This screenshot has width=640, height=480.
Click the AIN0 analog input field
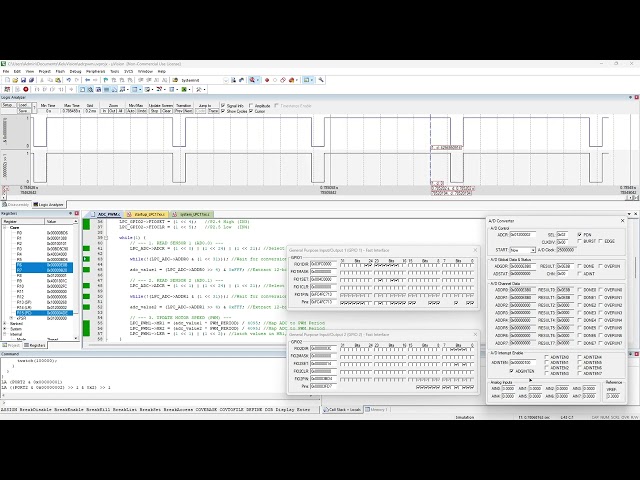(x=508, y=389)
